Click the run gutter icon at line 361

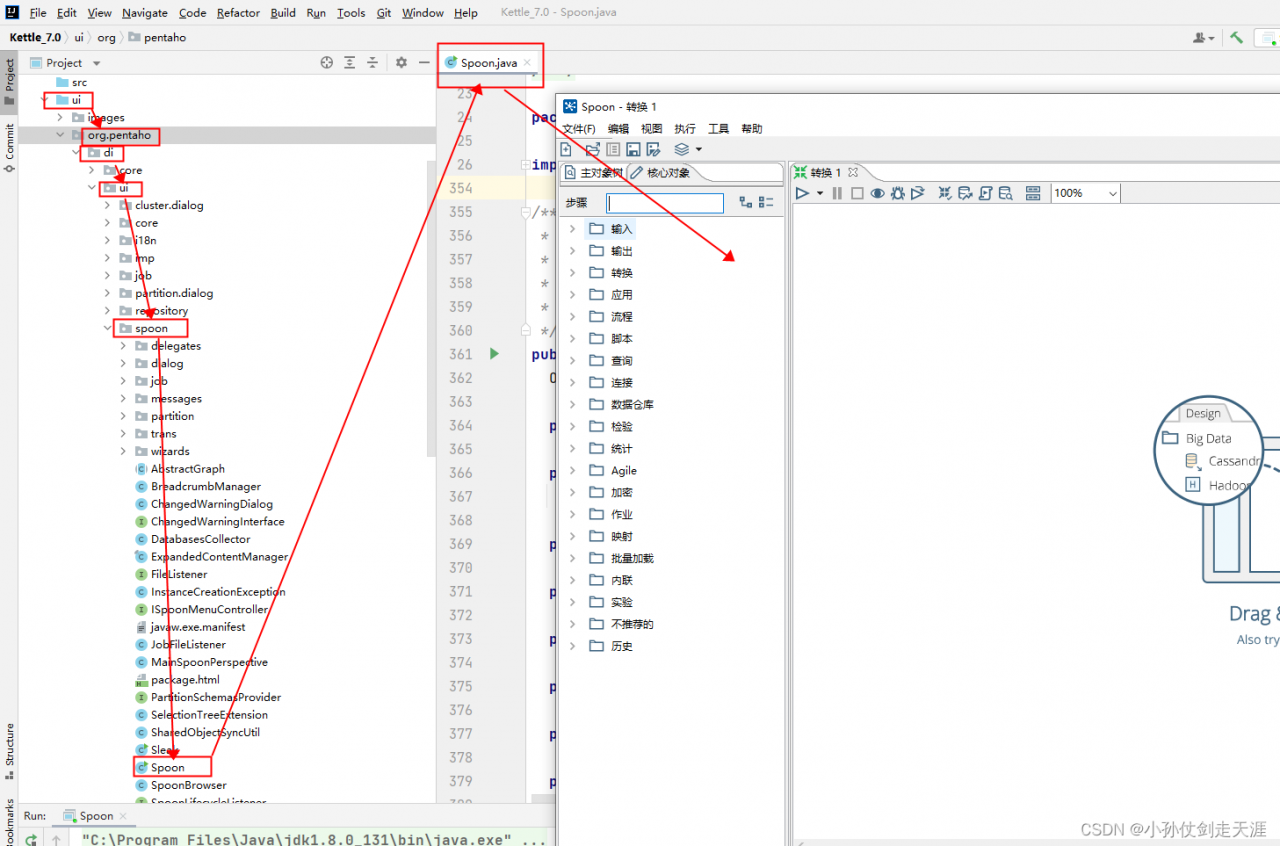tap(494, 353)
